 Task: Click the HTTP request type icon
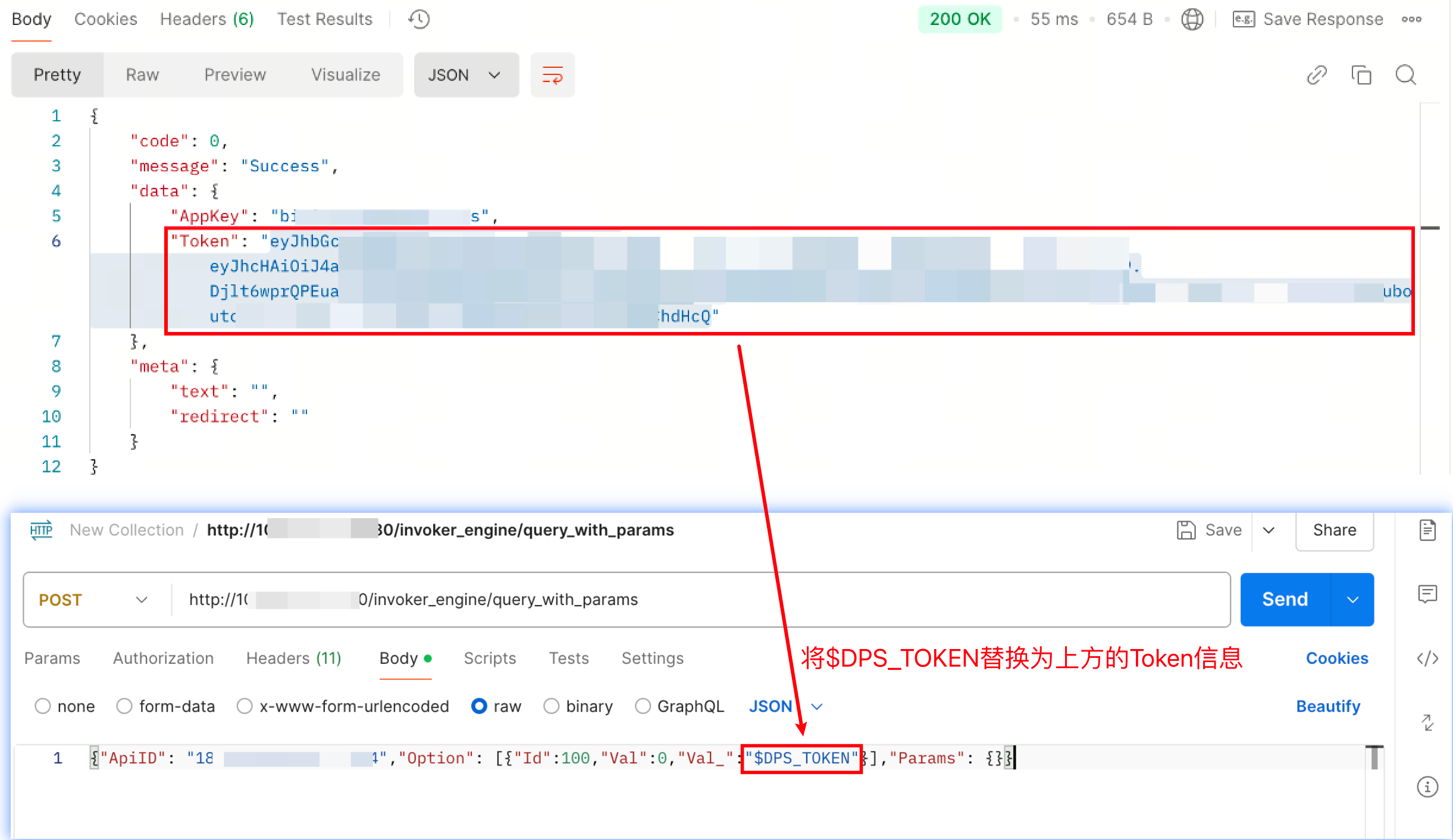pos(41,530)
